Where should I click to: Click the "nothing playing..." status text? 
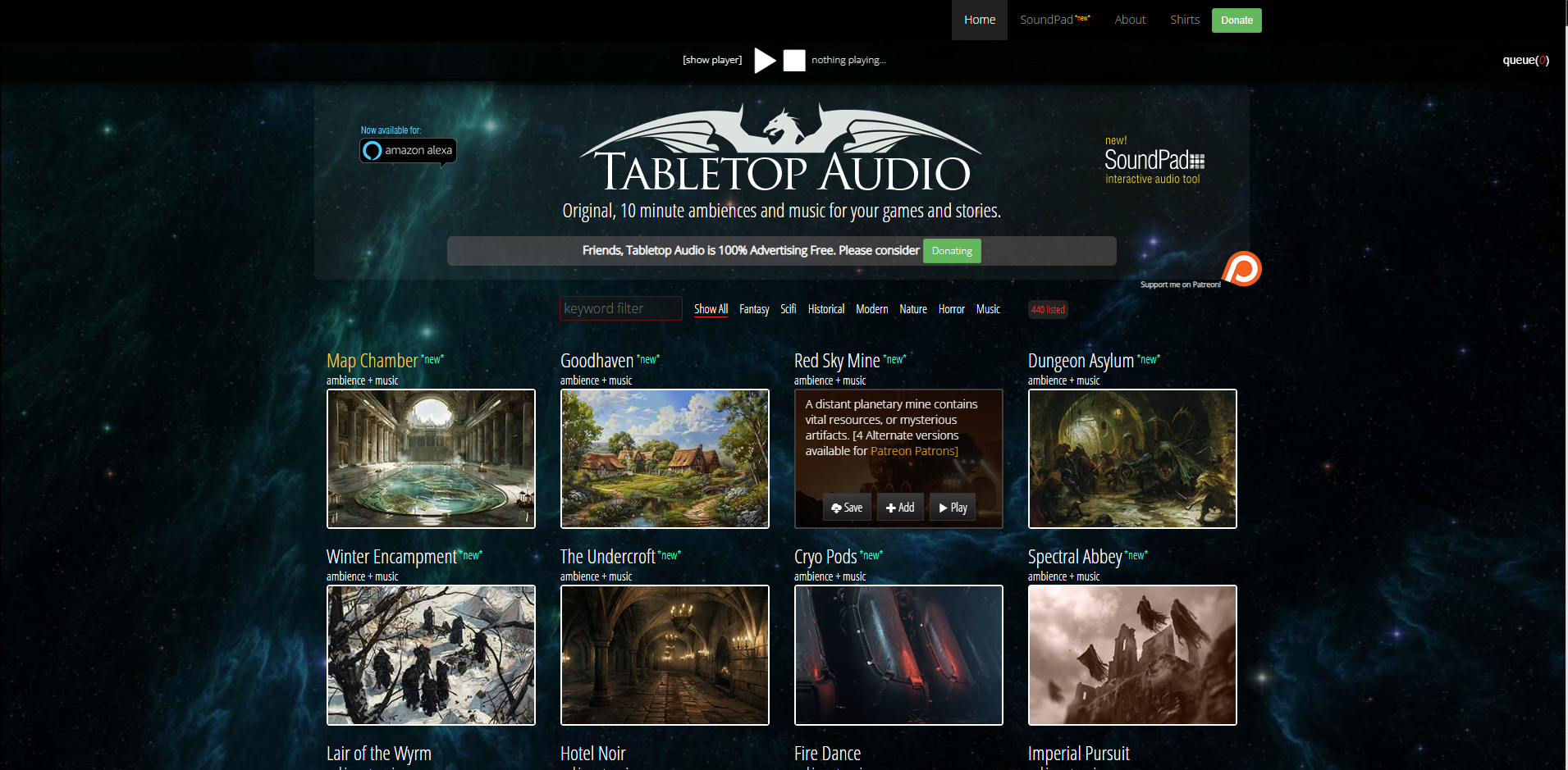click(848, 60)
